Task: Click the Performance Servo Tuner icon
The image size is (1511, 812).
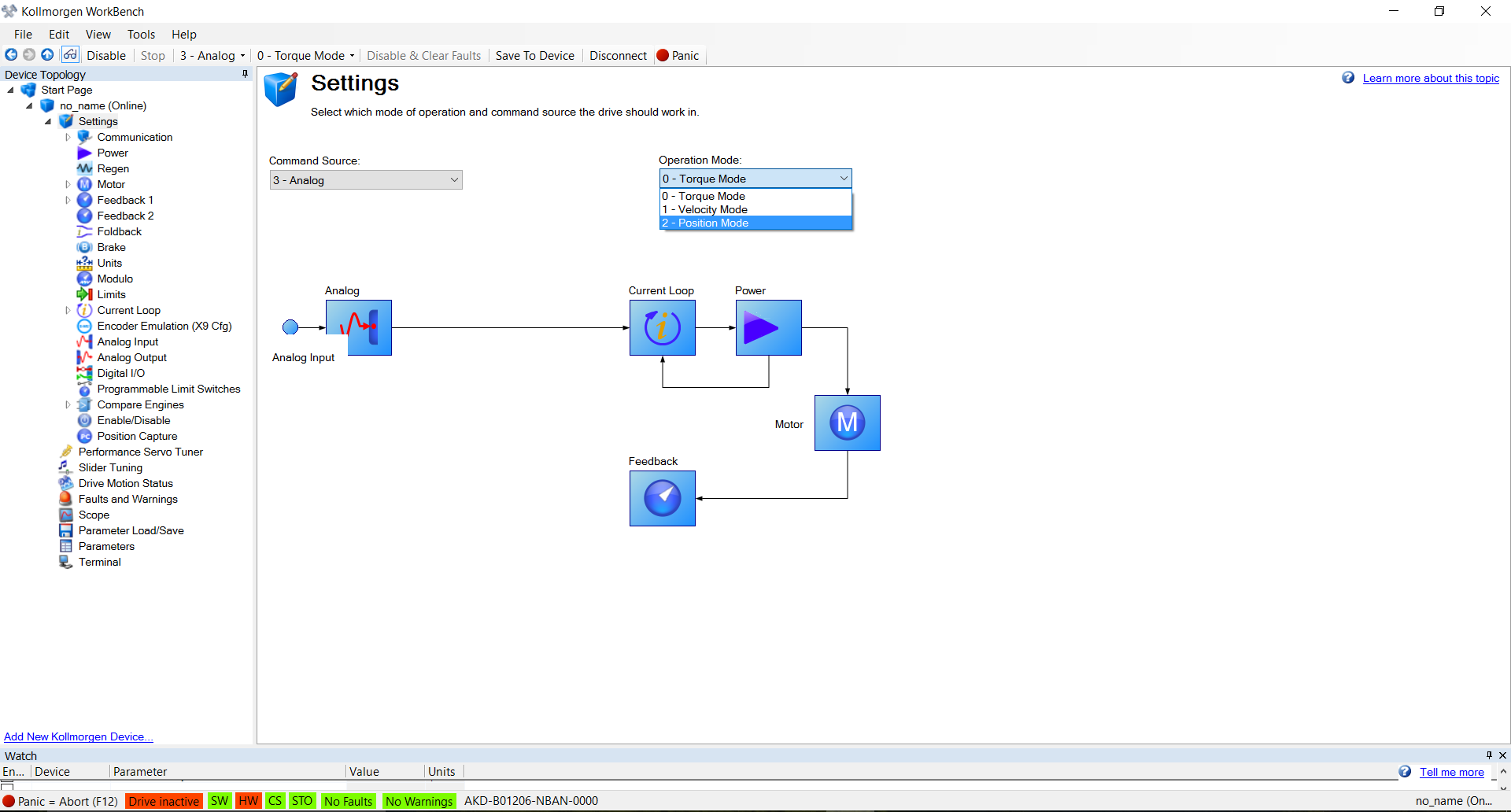Action: point(66,452)
